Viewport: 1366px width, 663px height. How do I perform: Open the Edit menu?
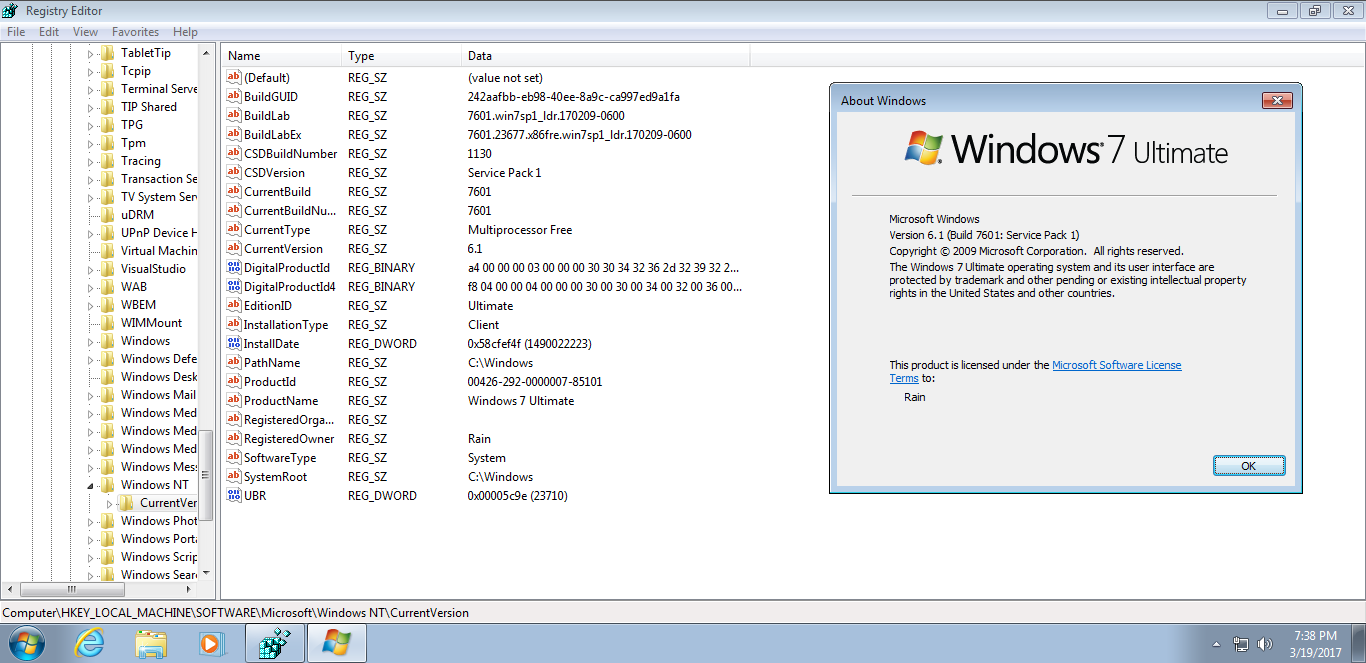tap(49, 32)
